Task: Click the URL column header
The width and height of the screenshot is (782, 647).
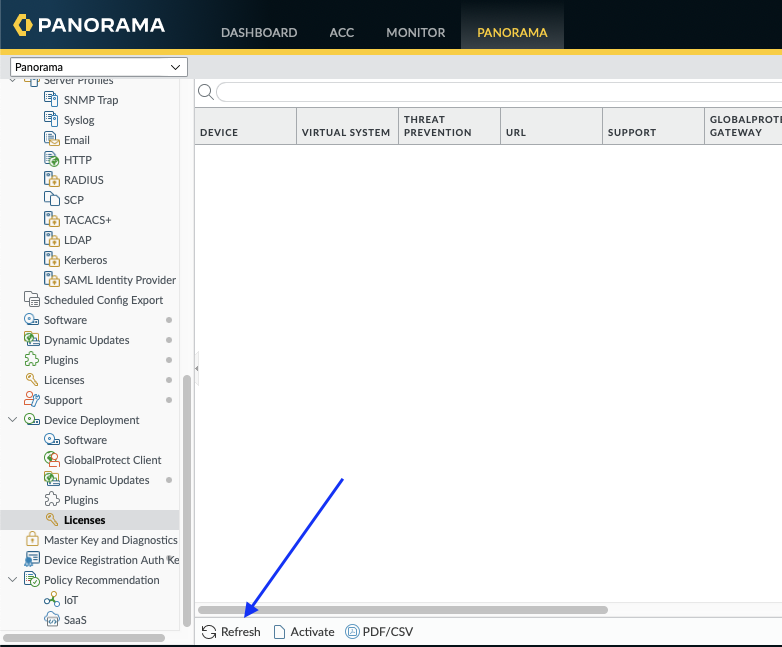Action: pyautogui.click(x=552, y=126)
